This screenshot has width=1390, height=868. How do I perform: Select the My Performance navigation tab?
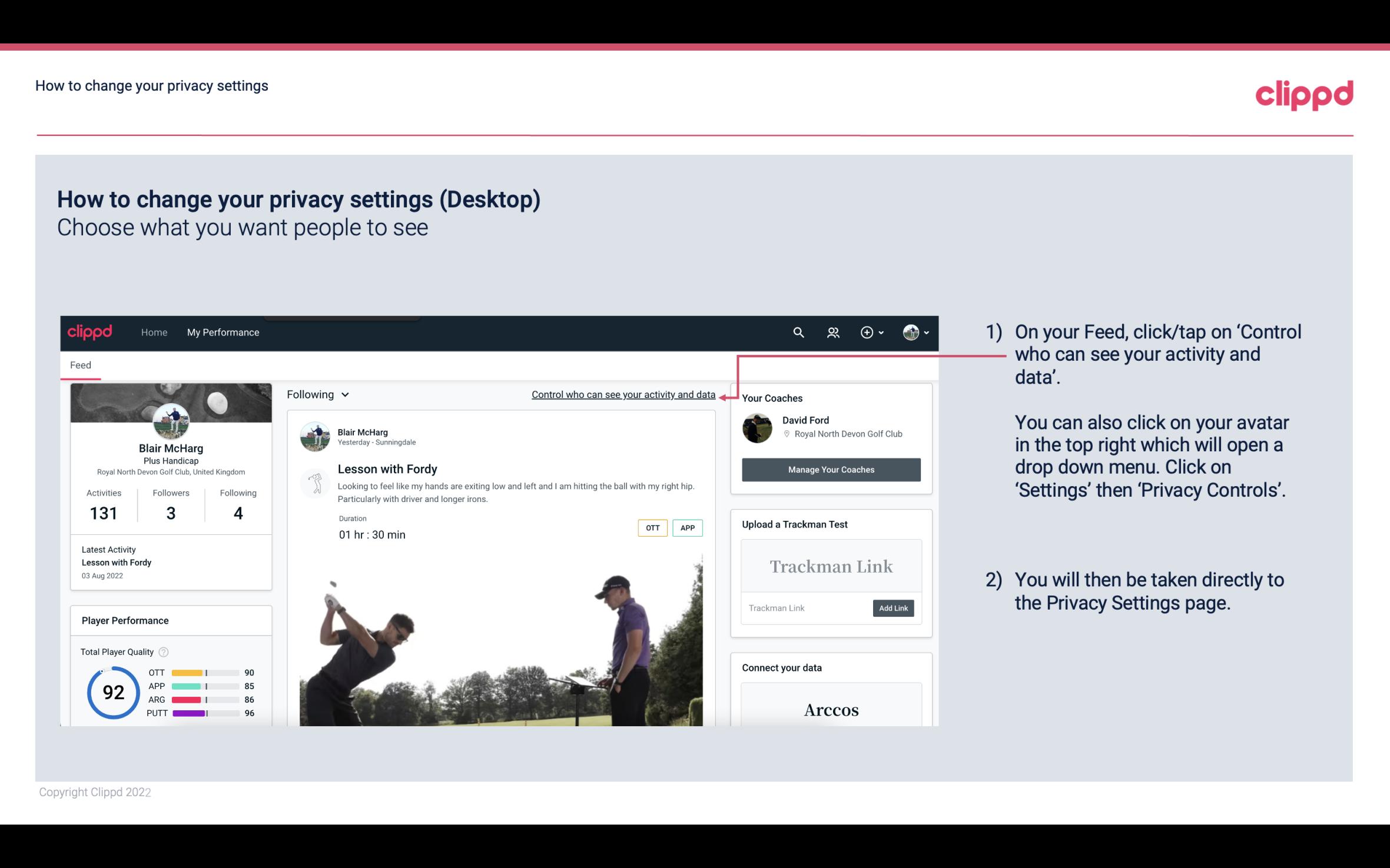[222, 332]
